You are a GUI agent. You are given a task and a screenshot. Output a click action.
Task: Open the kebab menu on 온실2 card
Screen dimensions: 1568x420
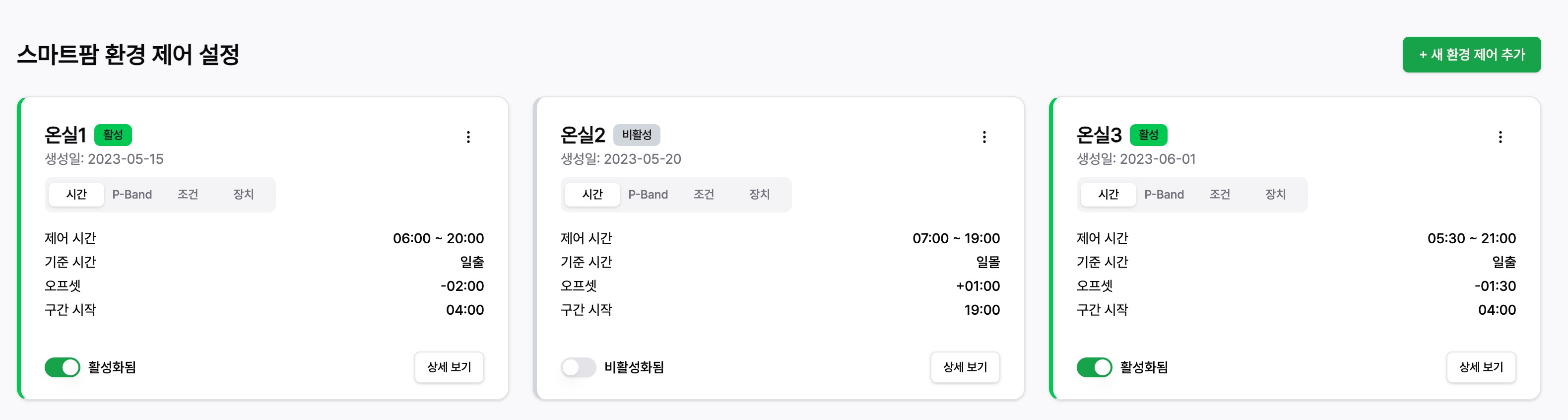click(985, 137)
